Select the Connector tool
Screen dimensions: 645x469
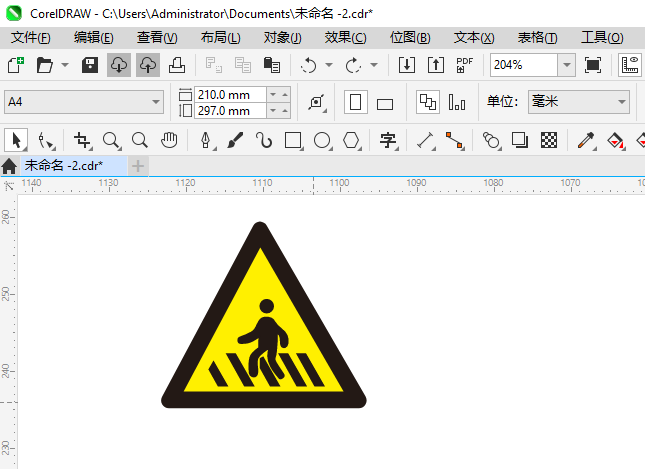click(455, 141)
